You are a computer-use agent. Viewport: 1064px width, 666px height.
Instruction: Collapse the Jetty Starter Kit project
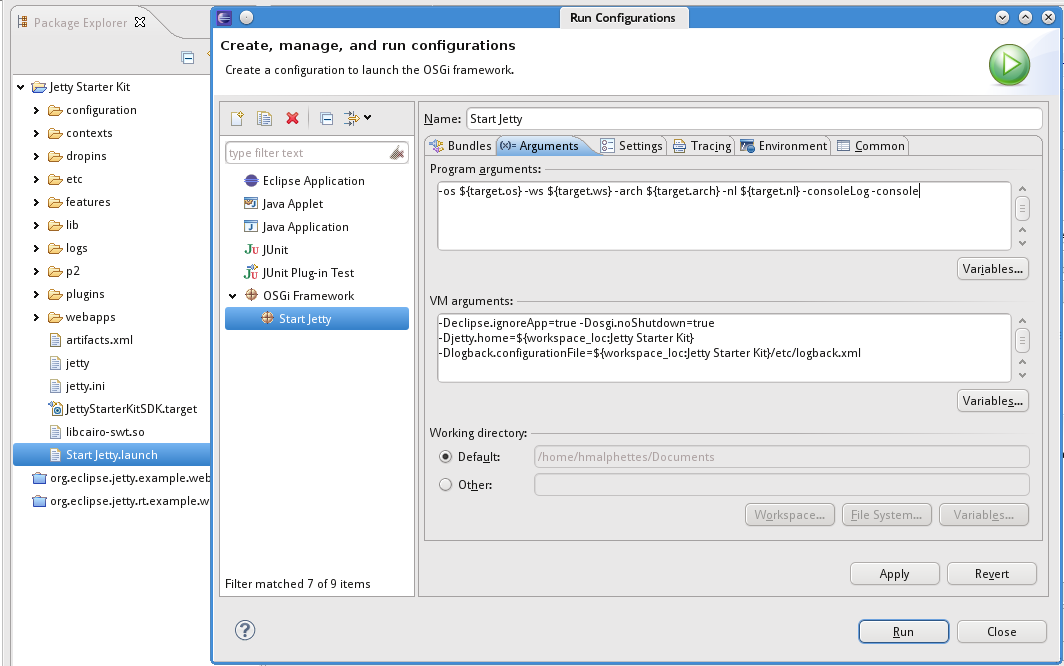click(x=21, y=87)
